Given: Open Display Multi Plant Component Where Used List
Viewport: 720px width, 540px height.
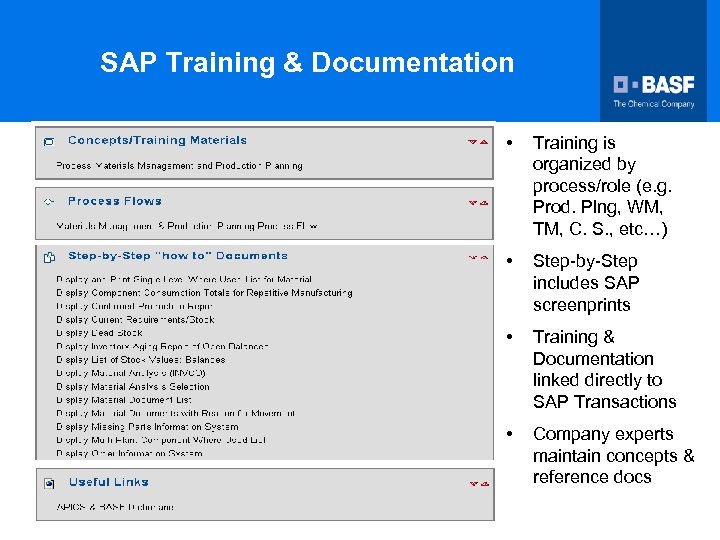Looking at the screenshot, I should click(x=161, y=440).
